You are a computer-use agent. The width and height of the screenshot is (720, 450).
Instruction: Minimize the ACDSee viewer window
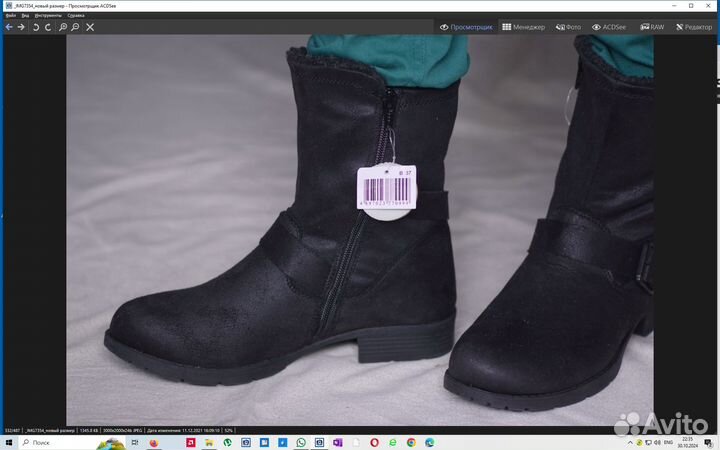click(x=674, y=6)
